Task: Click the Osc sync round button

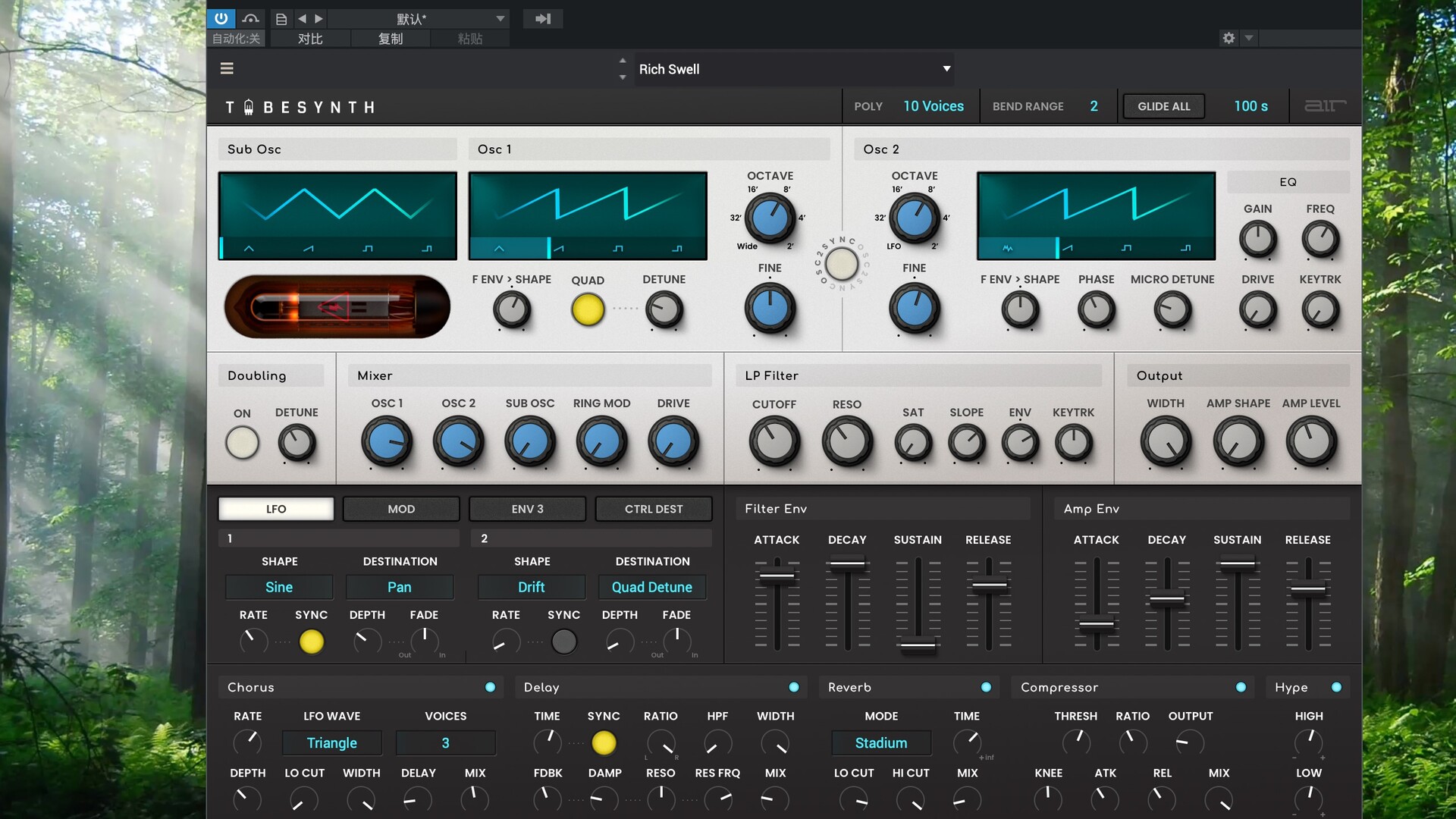Action: pyautogui.click(x=841, y=265)
